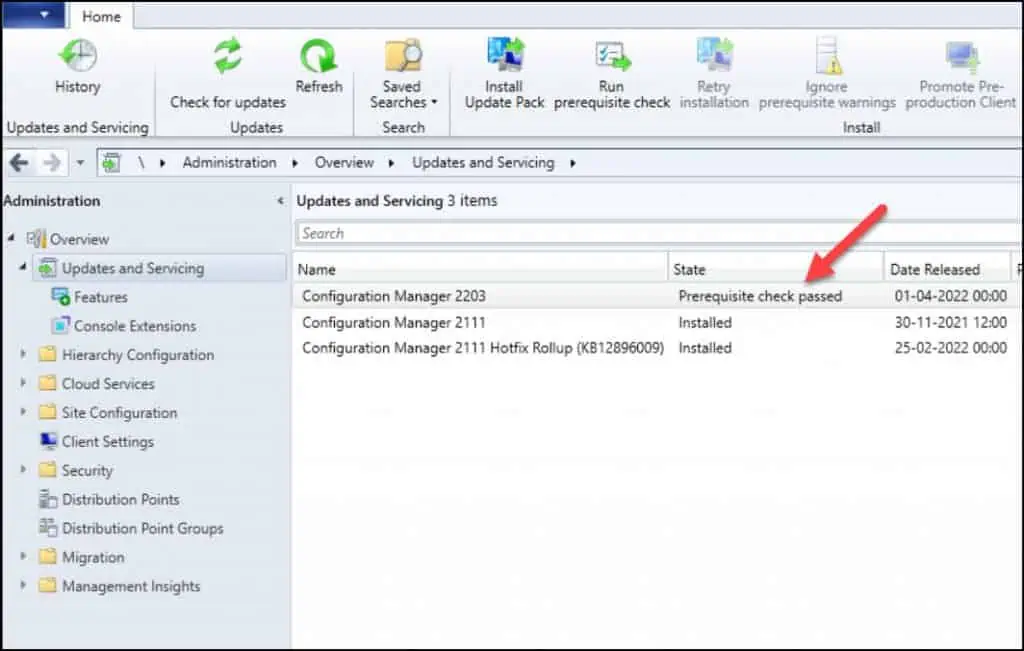Click the Check for updates icon
The width and height of the screenshot is (1024, 651).
227,56
